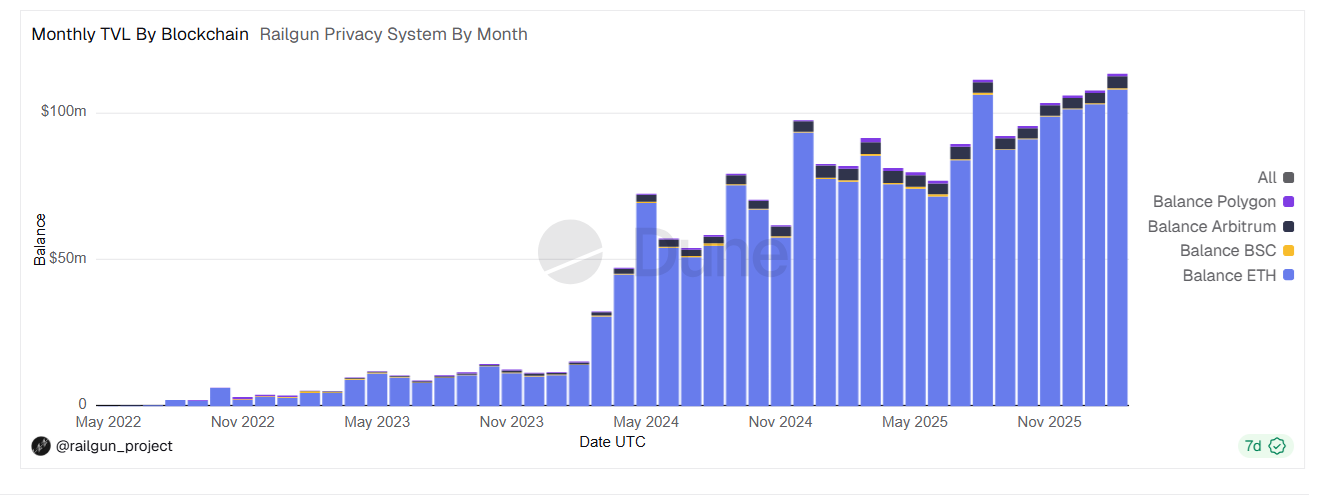Select the All legend label

[x=1267, y=178]
